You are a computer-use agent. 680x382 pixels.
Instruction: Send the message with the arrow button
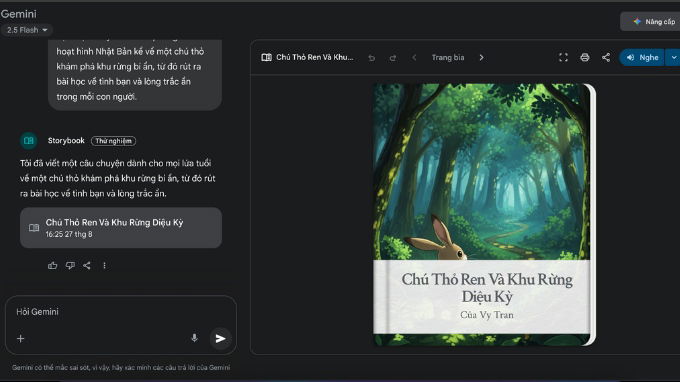click(x=220, y=339)
